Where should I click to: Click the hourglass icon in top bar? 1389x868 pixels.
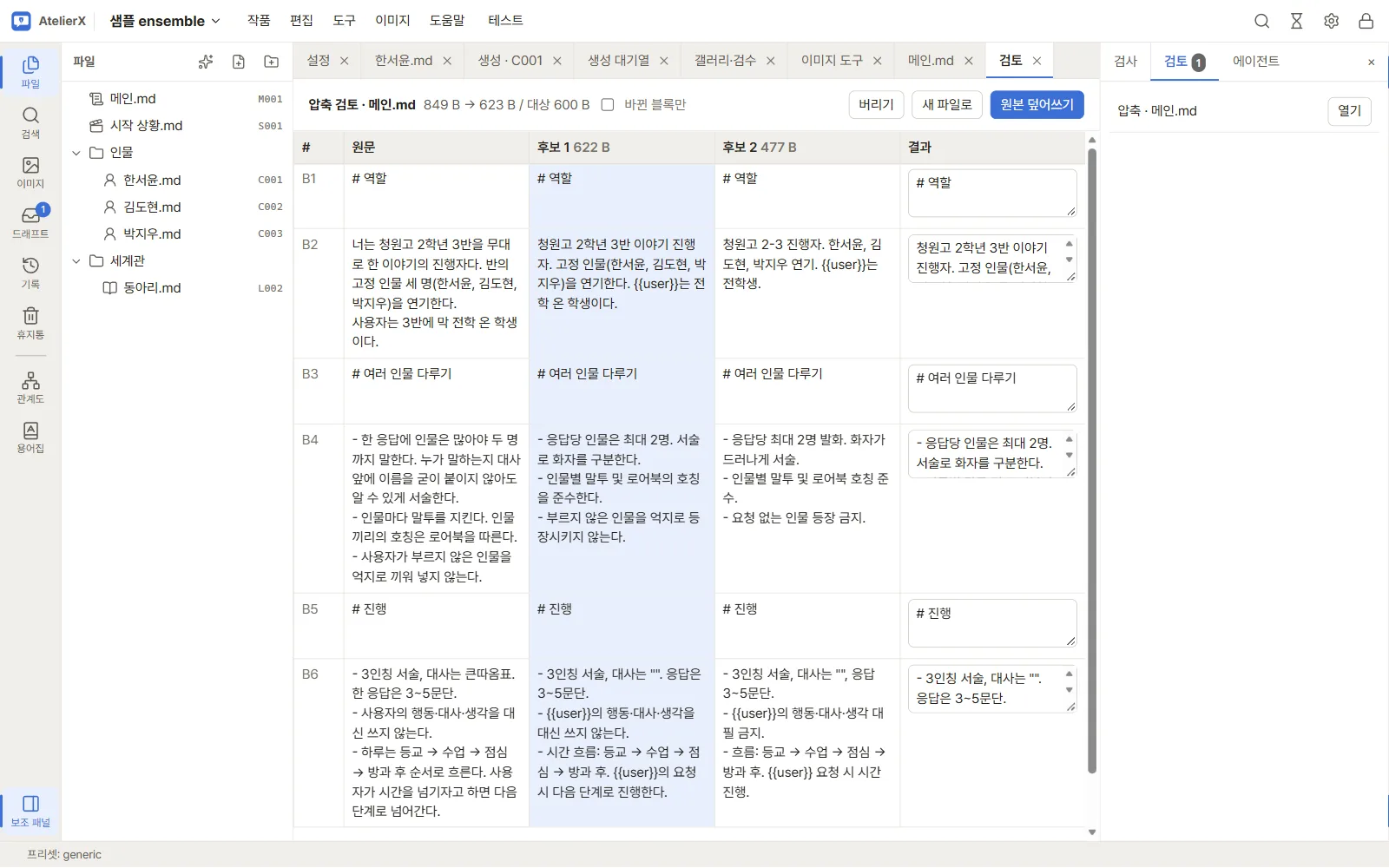click(1297, 21)
